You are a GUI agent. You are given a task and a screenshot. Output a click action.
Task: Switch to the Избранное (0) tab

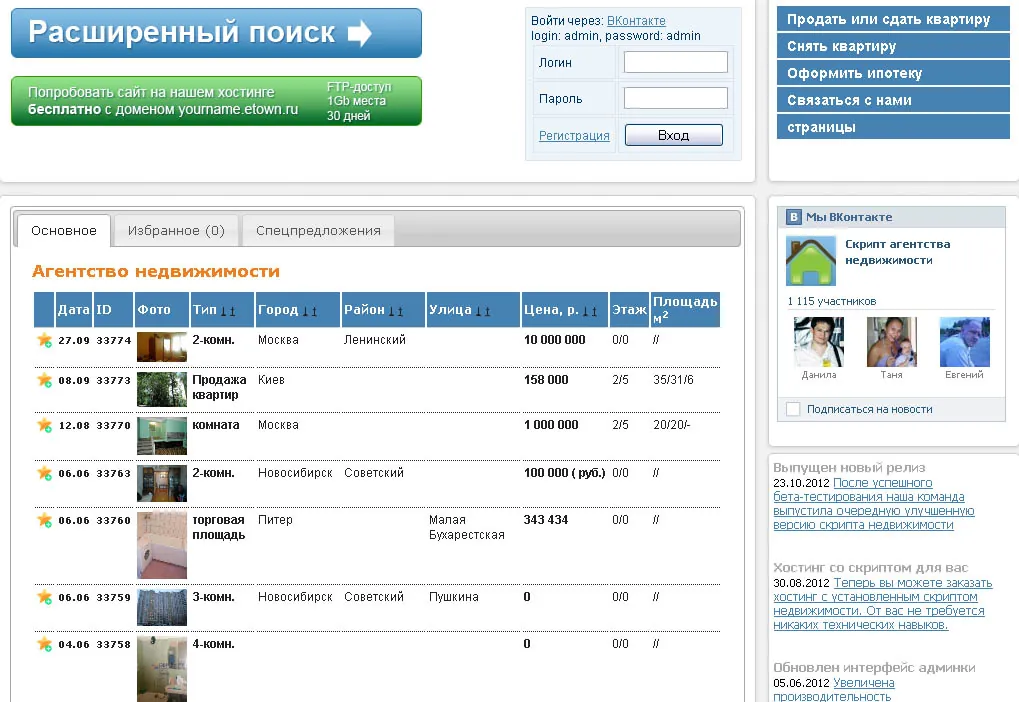(176, 231)
